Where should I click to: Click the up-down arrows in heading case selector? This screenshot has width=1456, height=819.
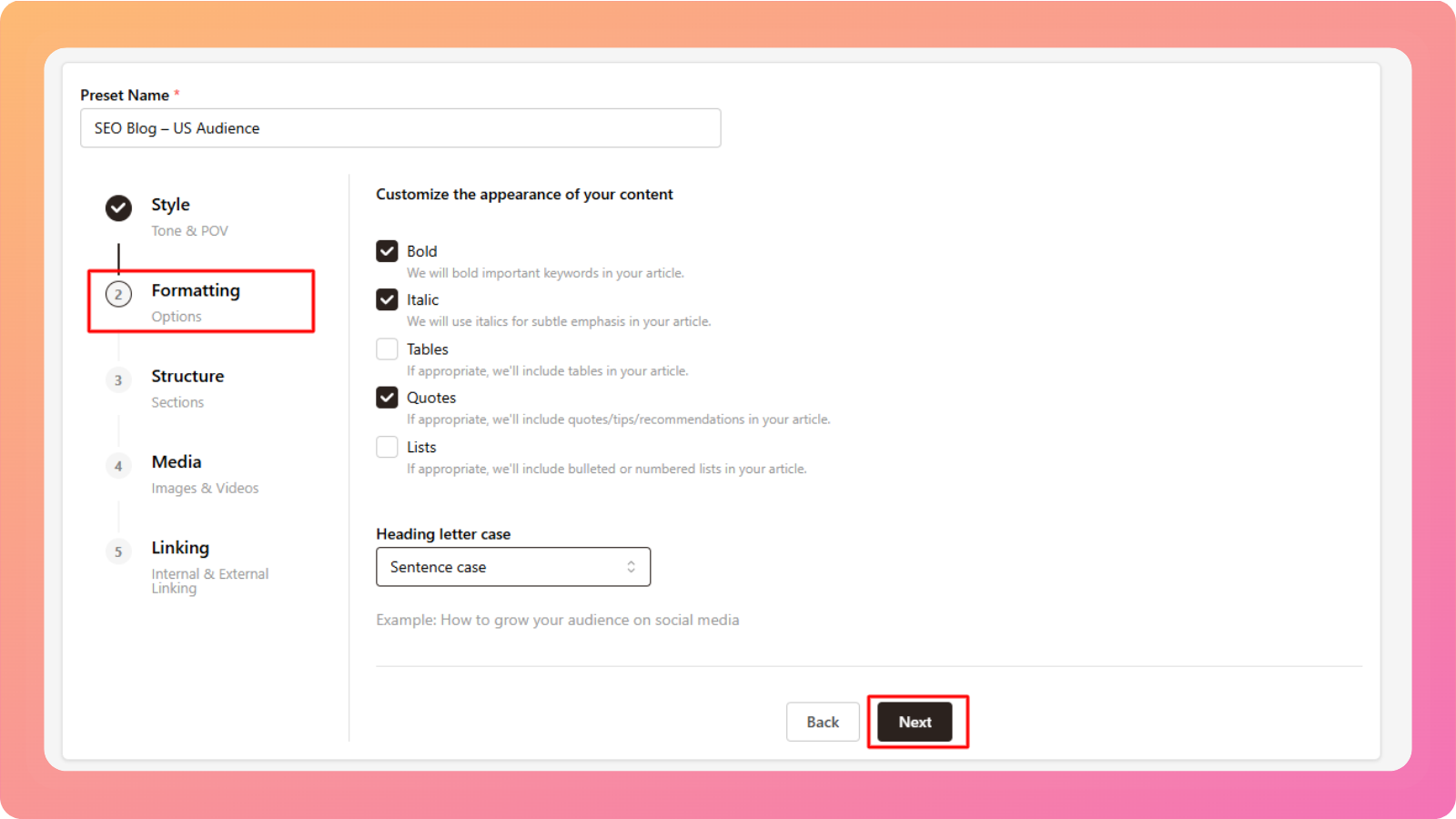pos(631,567)
